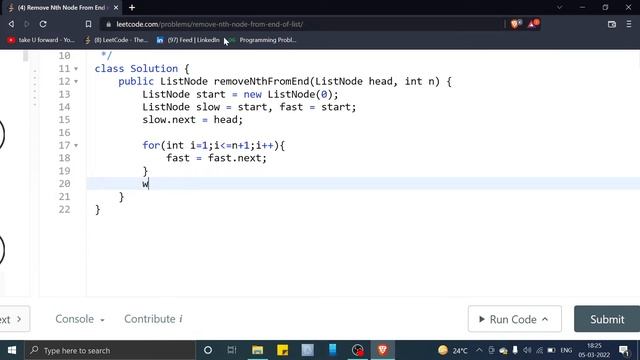Select the Remove Nth Node From End tab
The height and width of the screenshot is (360, 640).
[x=62, y=7]
